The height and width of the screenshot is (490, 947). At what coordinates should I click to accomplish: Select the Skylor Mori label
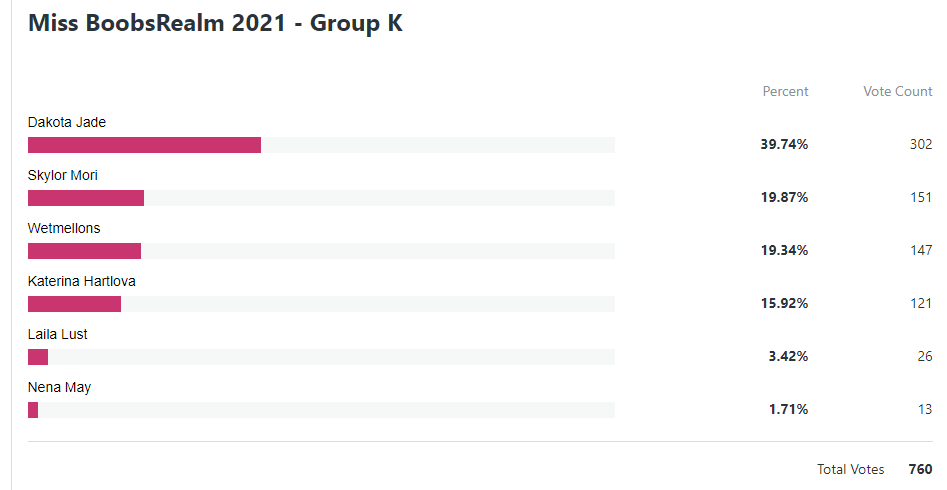point(63,176)
